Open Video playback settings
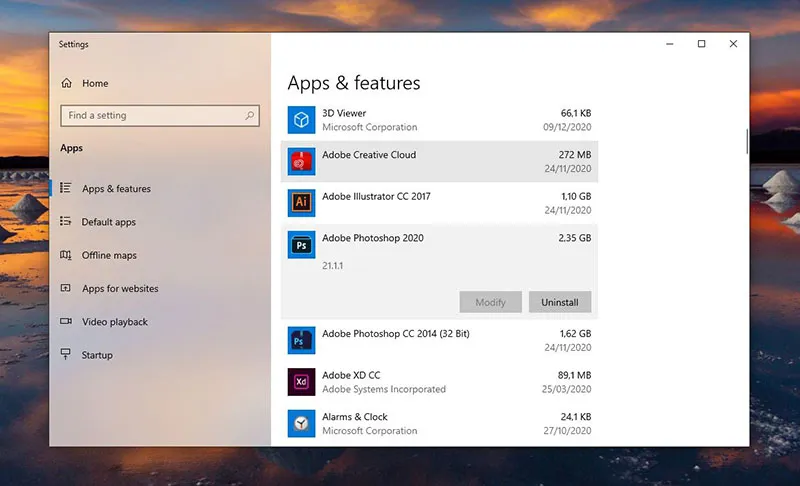 114,322
